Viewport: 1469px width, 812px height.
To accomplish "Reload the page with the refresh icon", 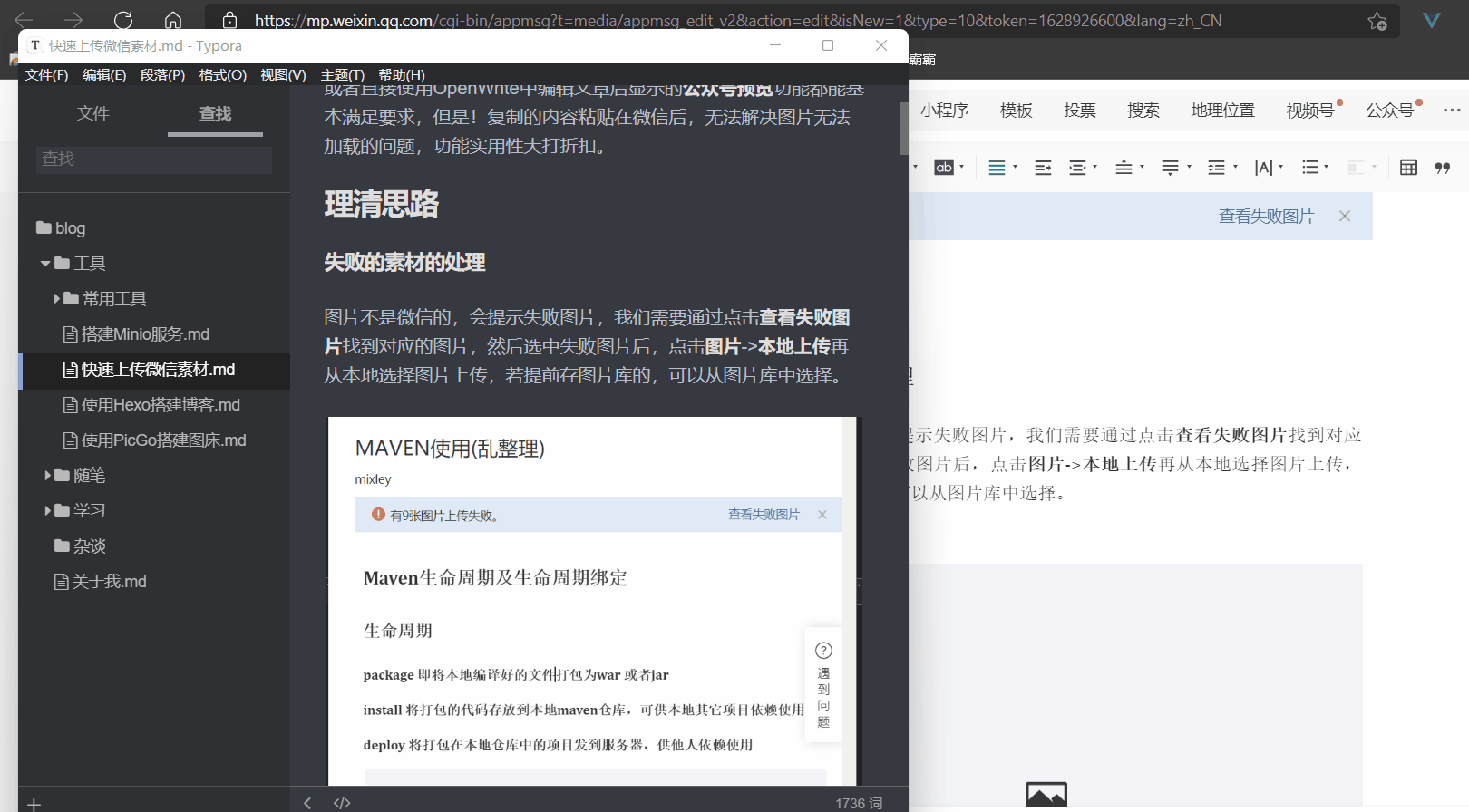I will point(123,20).
